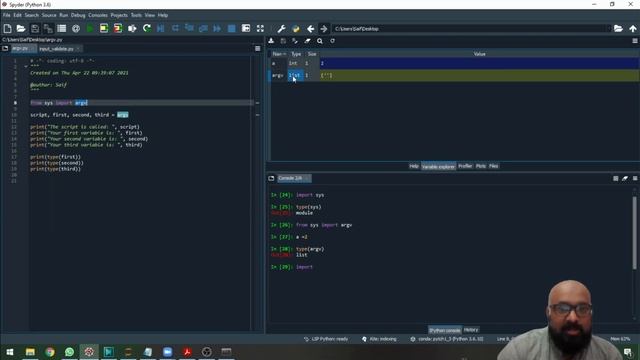
Task: Open the Run menu
Action: click(x=64, y=15)
